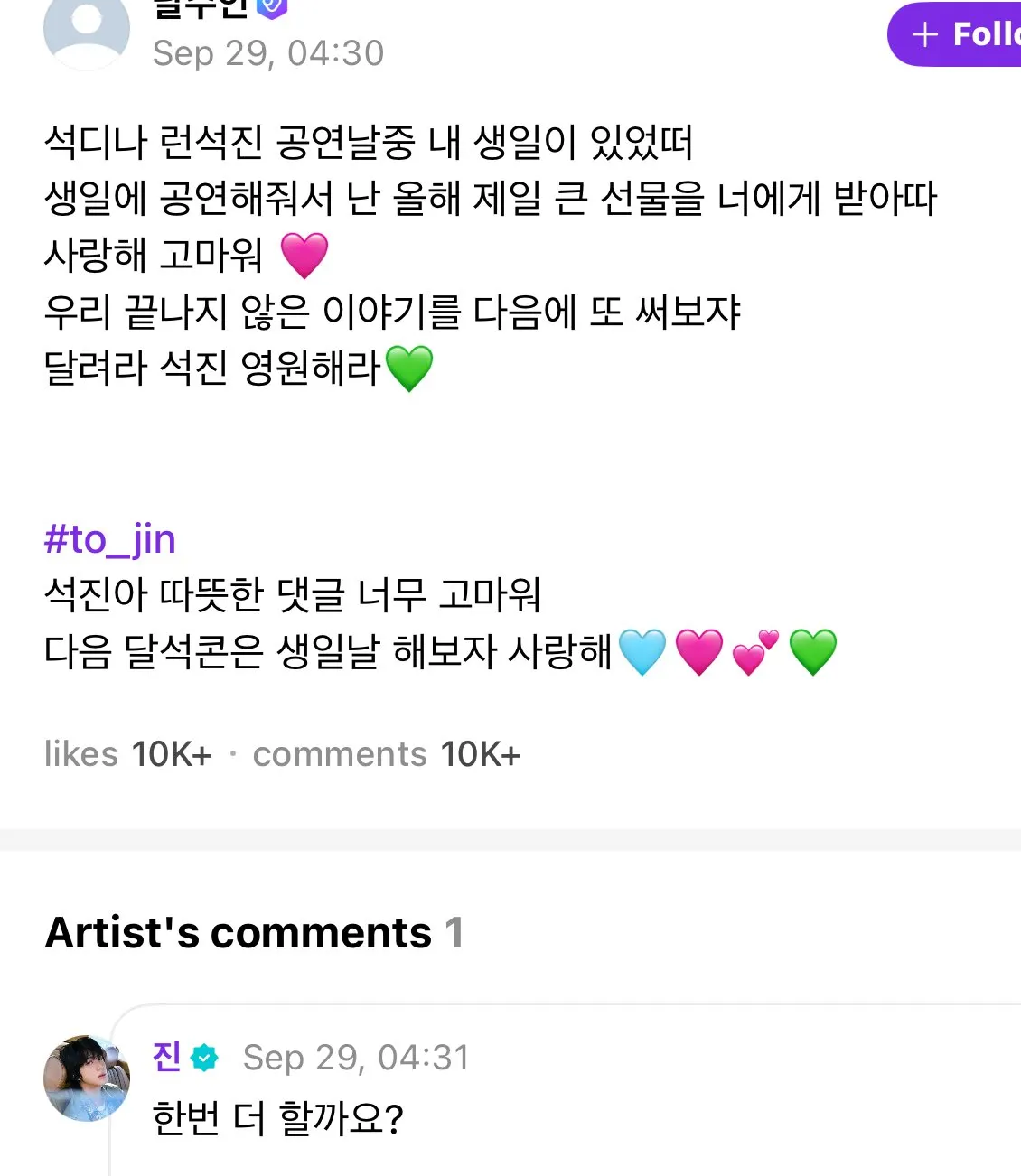The height and width of the screenshot is (1176, 1021).
Task: Click the post line starting with 석디나
Action: pyautogui.click(x=368, y=142)
